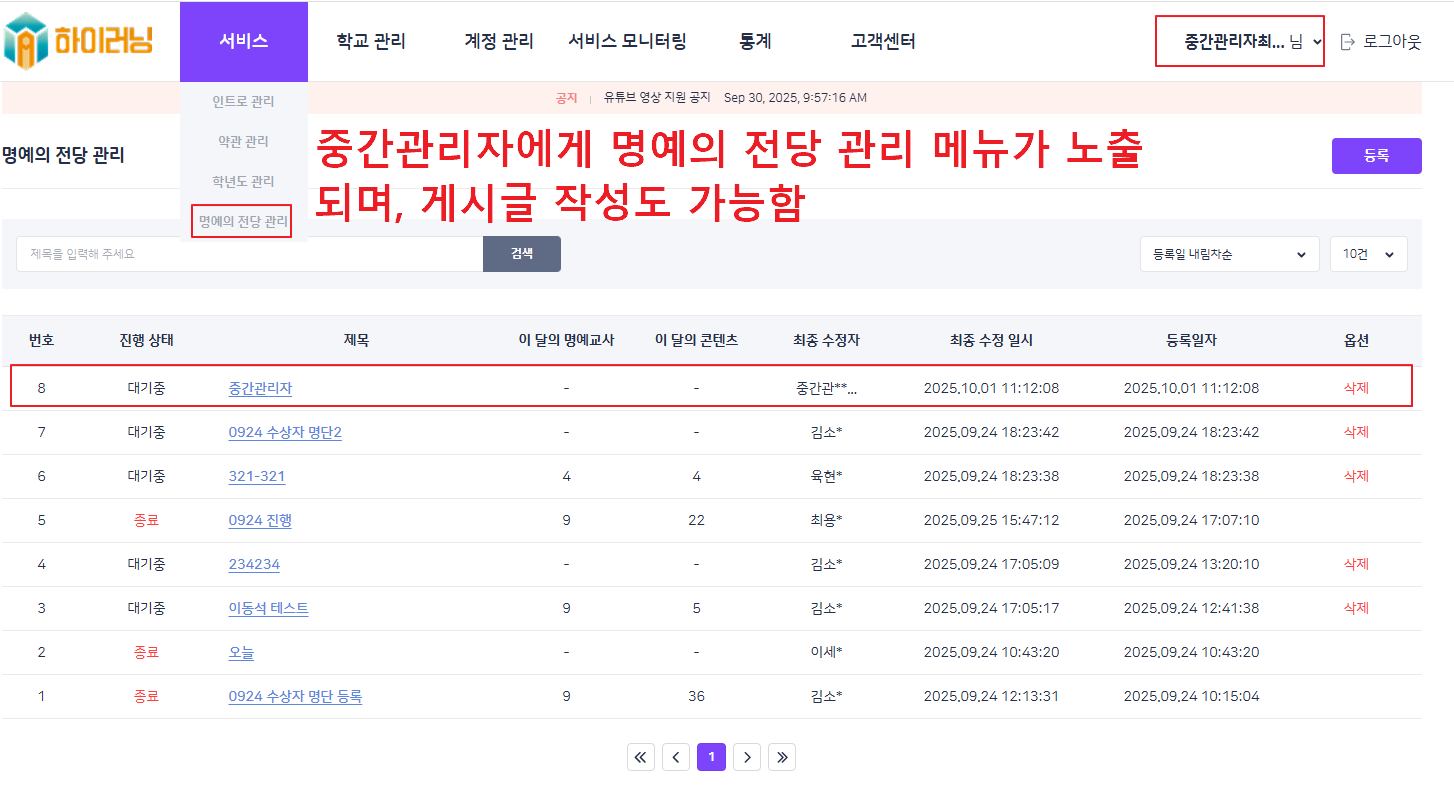Open the 중간관리자 account dropdown
The image size is (1454, 786).
coord(1240,42)
